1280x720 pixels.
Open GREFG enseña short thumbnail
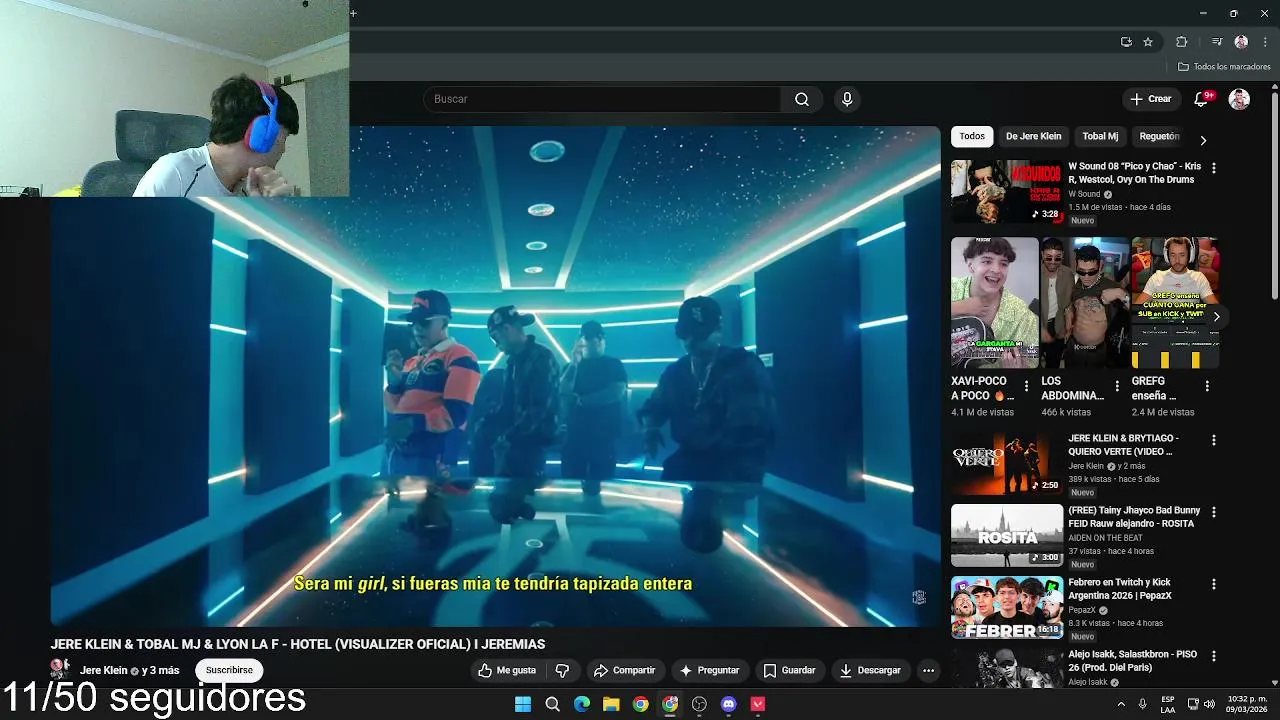point(1175,303)
